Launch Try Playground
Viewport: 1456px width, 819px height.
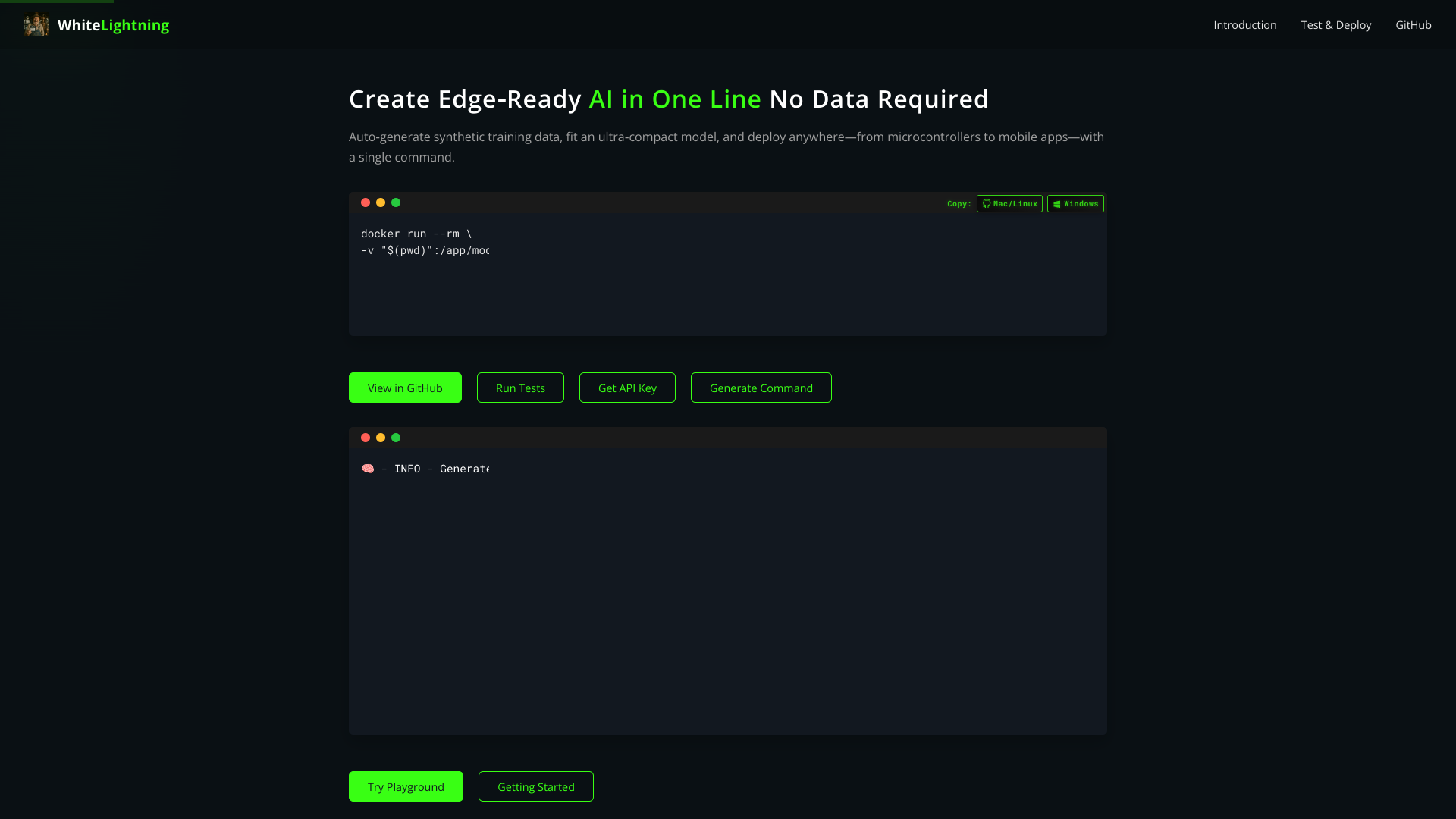point(406,786)
